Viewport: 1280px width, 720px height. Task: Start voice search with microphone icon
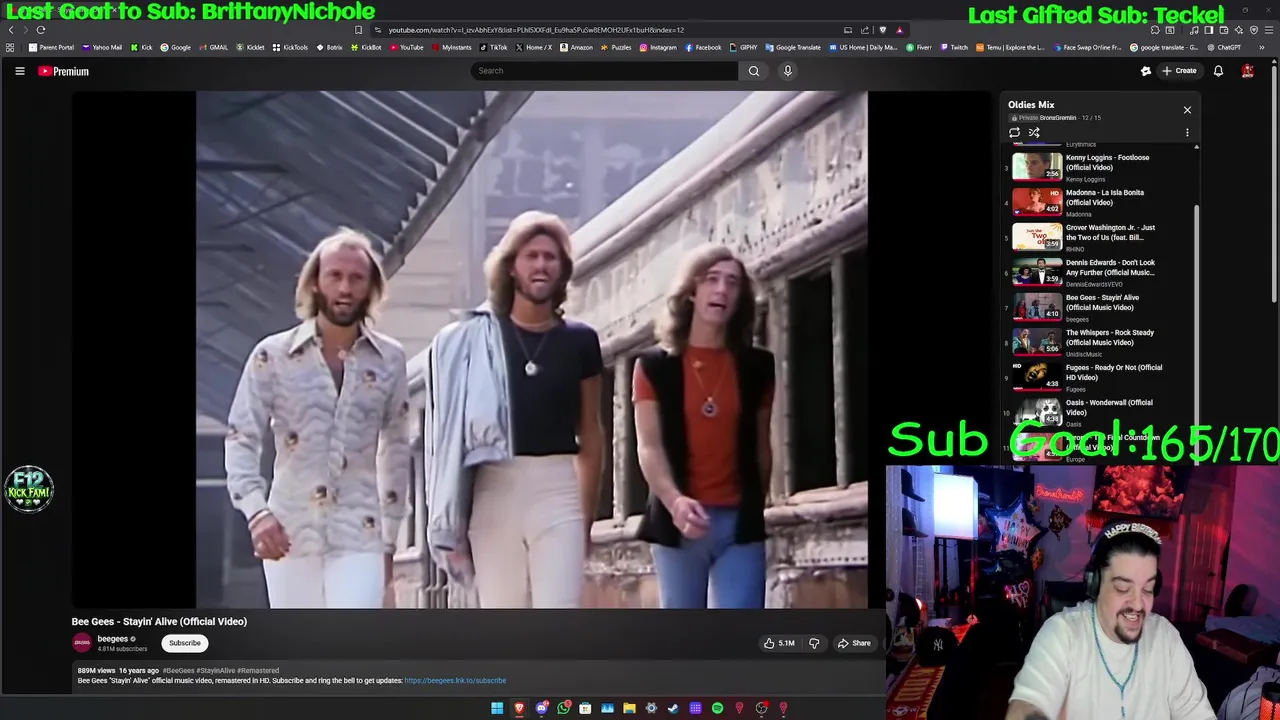tap(788, 71)
